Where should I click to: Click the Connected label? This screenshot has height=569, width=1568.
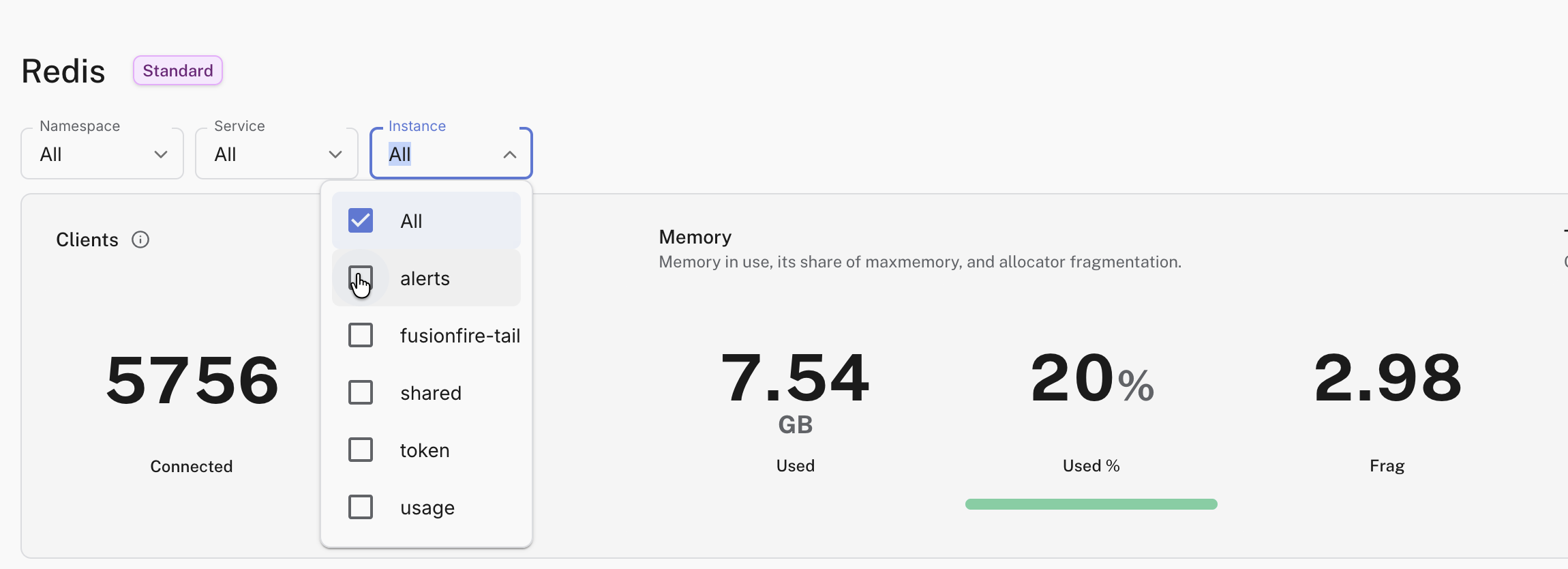click(192, 466)
